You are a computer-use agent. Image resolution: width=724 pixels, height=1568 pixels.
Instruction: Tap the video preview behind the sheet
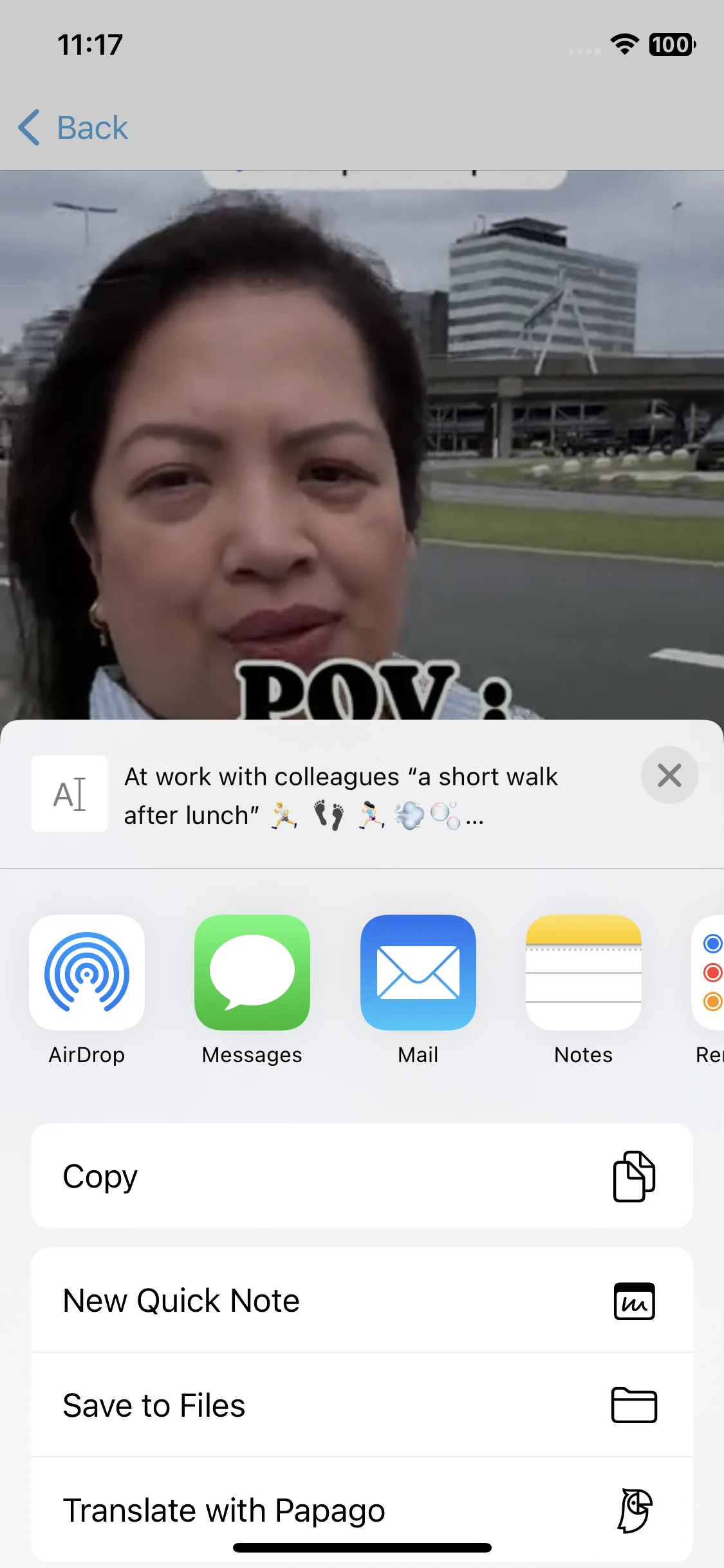(x=362, y=444)
